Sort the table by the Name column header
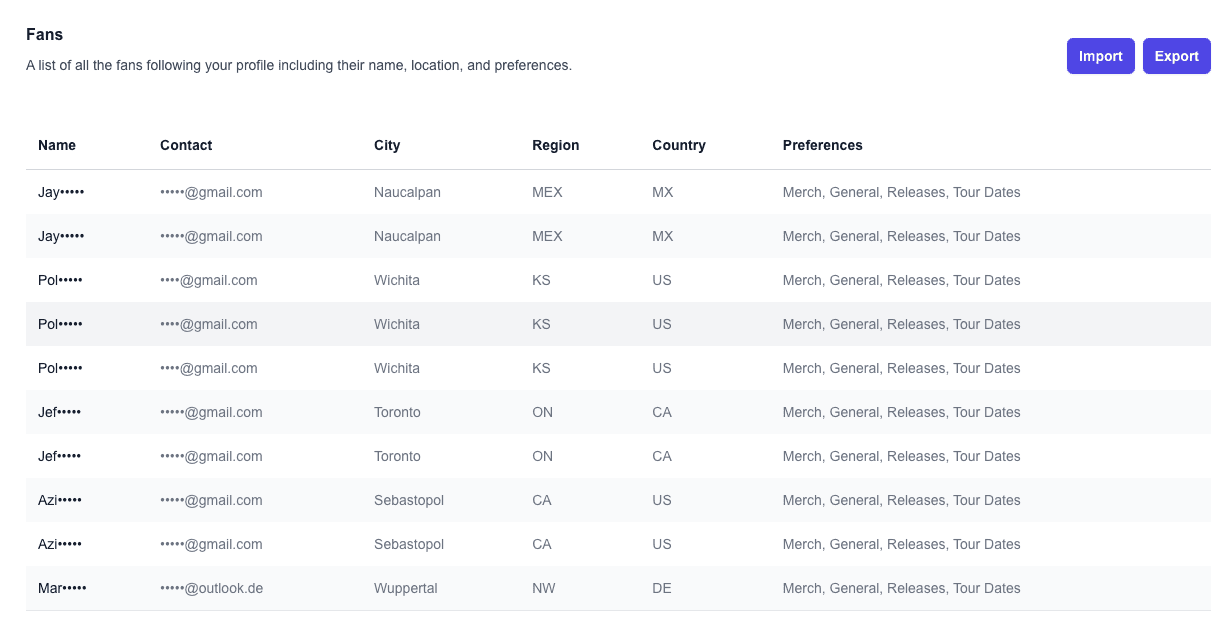This screenshot has height=623, width=1228. (57, 145)
